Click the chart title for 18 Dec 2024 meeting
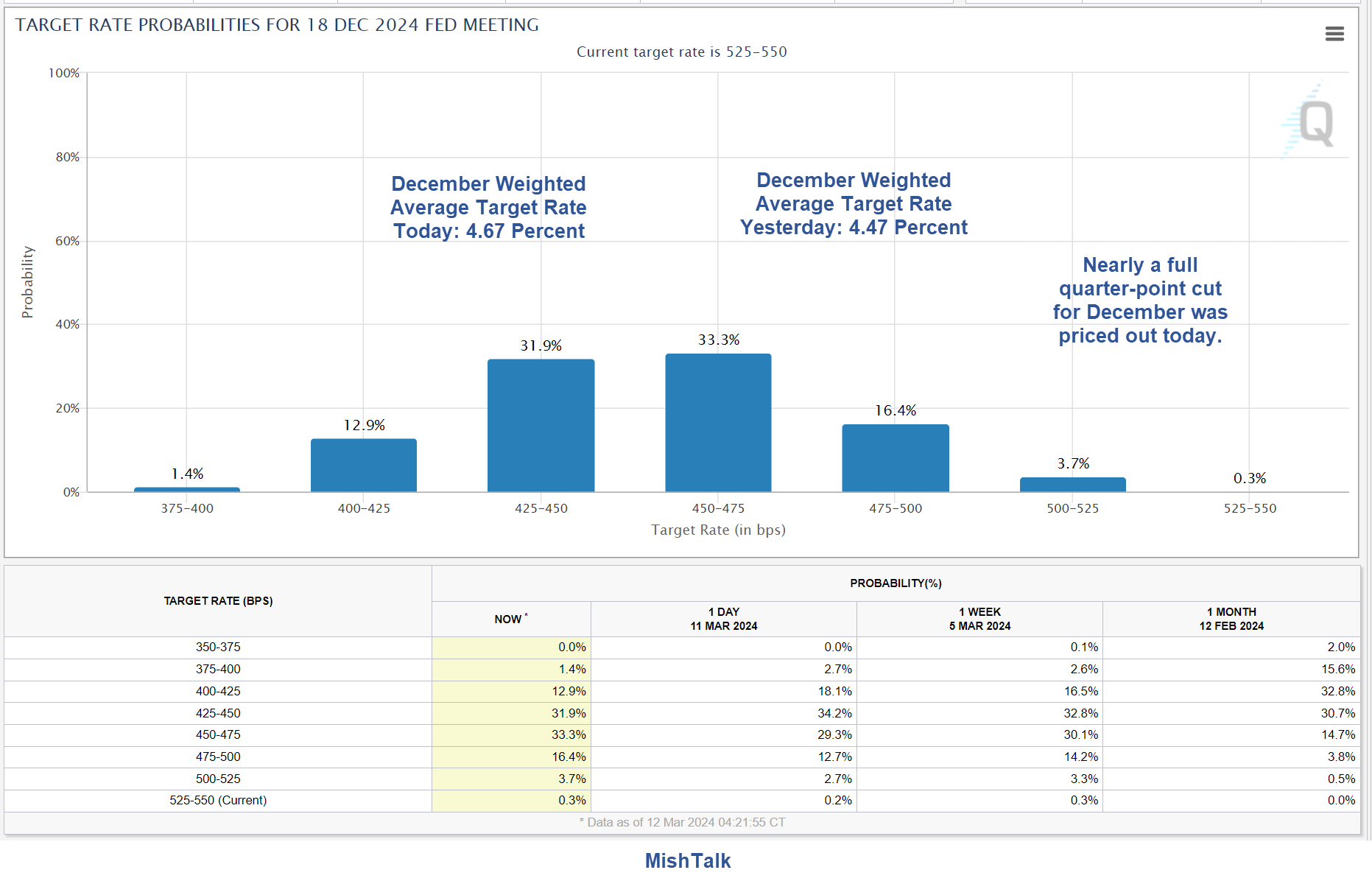The width and height of the screenshot is (1372, 895). pyautogui.click(x=277, y=25)
